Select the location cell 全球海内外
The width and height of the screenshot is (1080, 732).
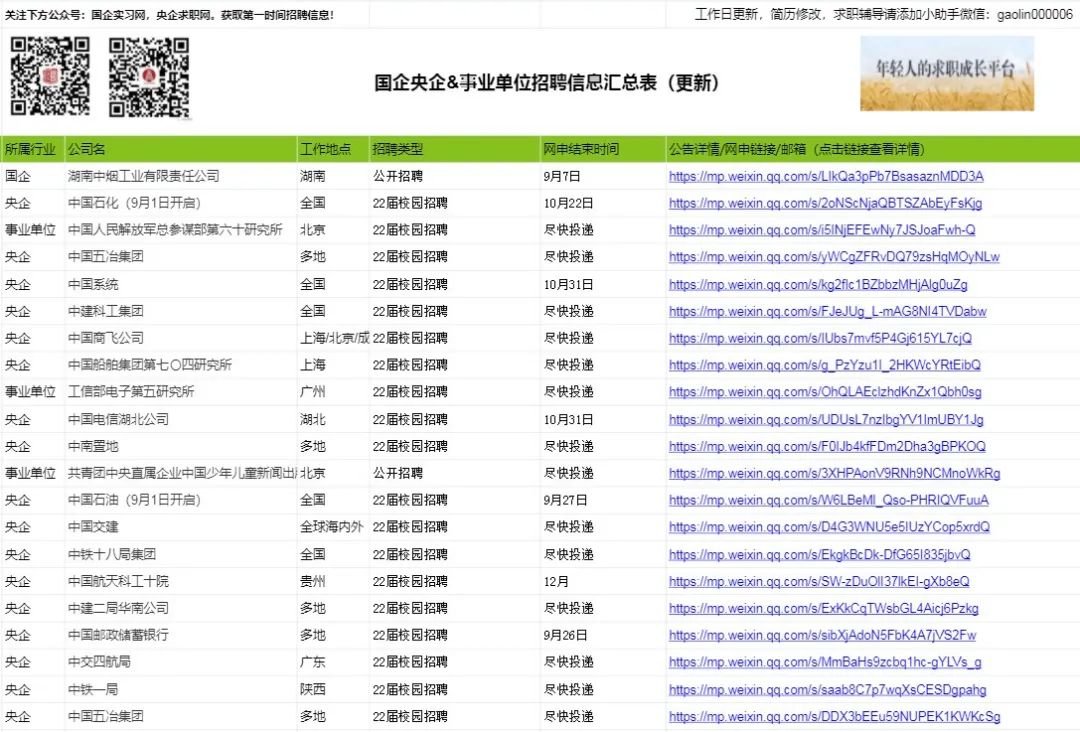coord(331,527)
